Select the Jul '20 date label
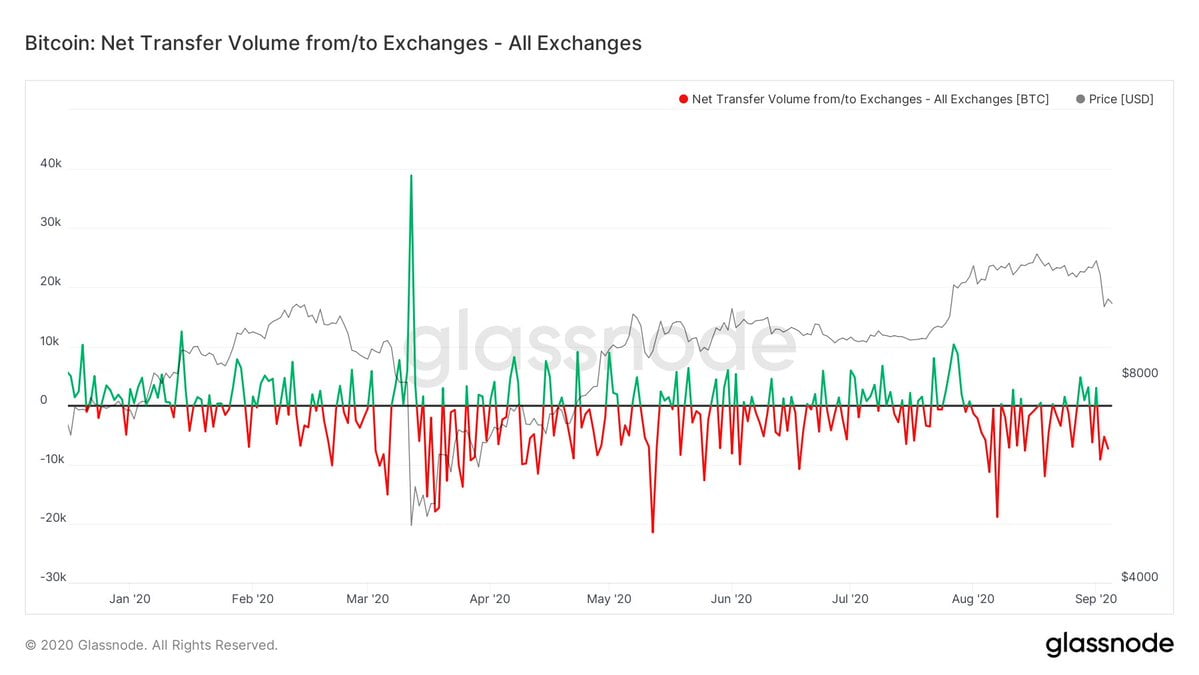 (x=850, y=599)
